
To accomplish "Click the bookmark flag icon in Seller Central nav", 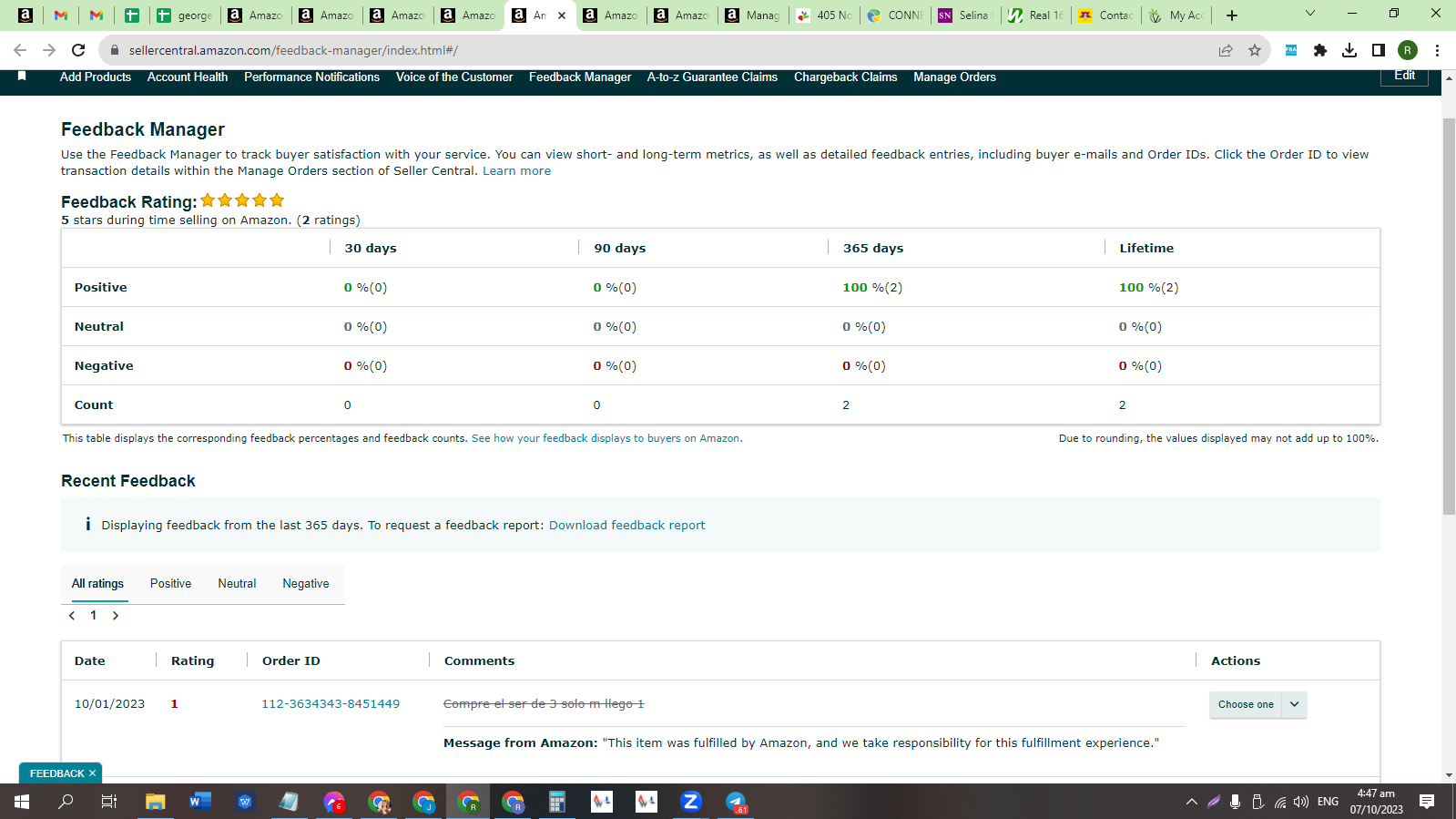I will click(x=22, y=77).
